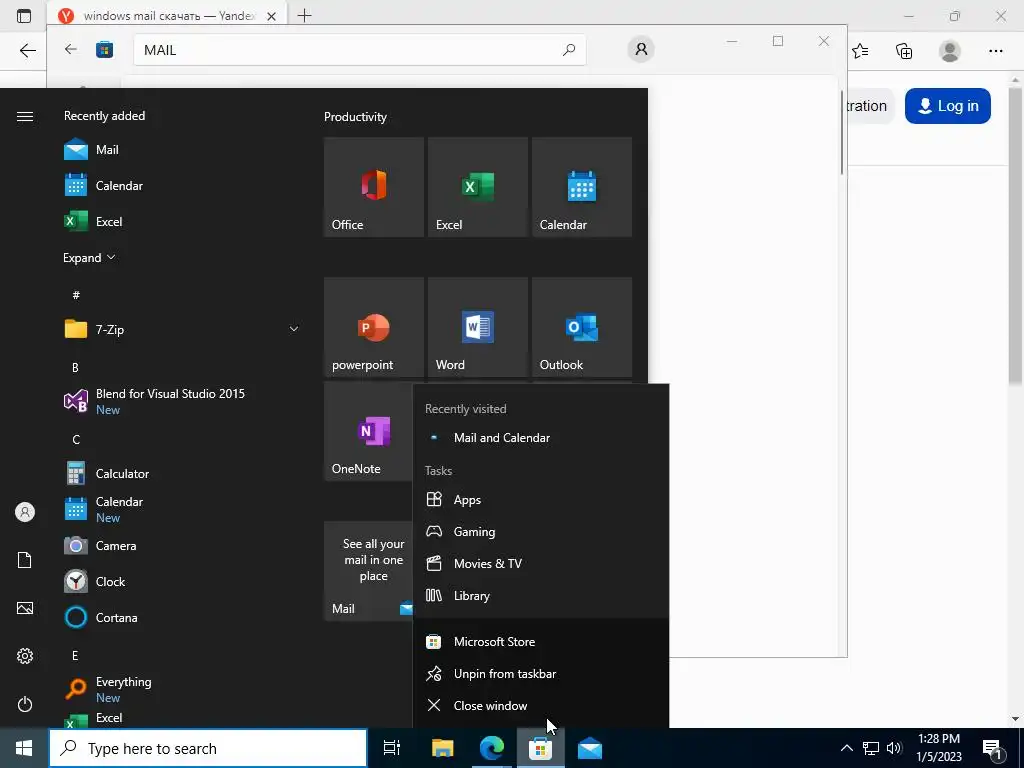Jump to the B letter group
Viewport: 1024px width, 768px height.
pos(75,368)
